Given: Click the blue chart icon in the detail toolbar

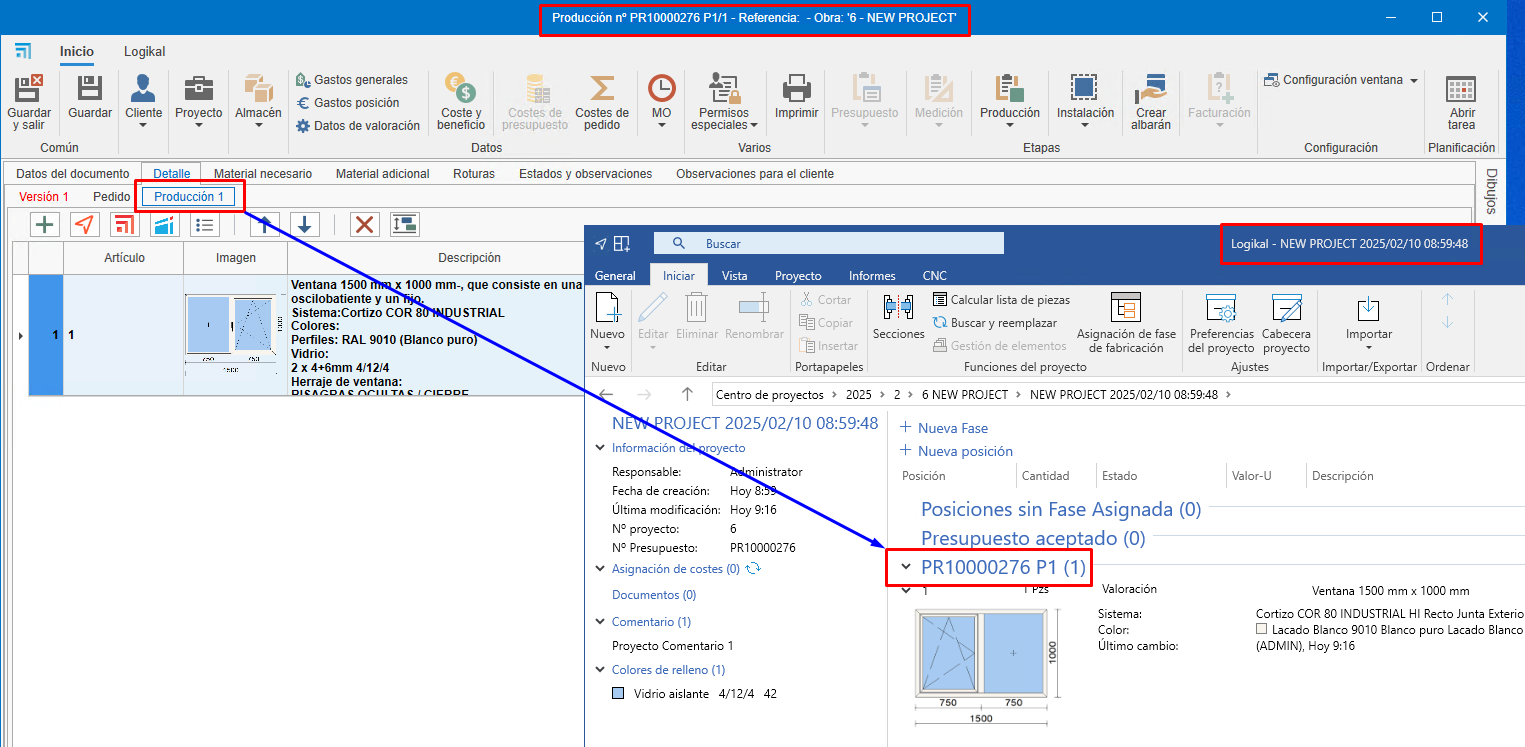Looking at the screenshot, I should click(x=165, y=224).
